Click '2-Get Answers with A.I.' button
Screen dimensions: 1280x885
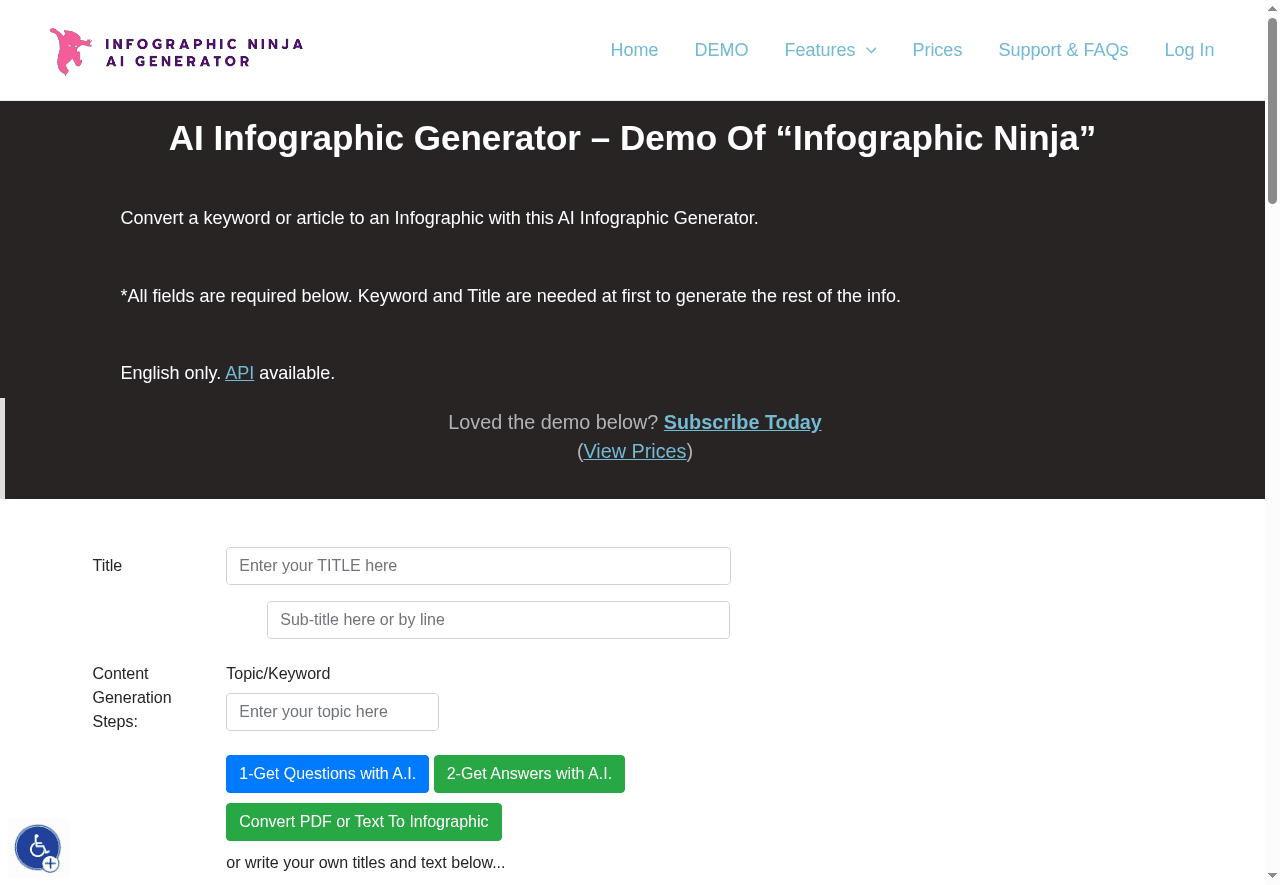pyautogui.click(x=529, y=774)
